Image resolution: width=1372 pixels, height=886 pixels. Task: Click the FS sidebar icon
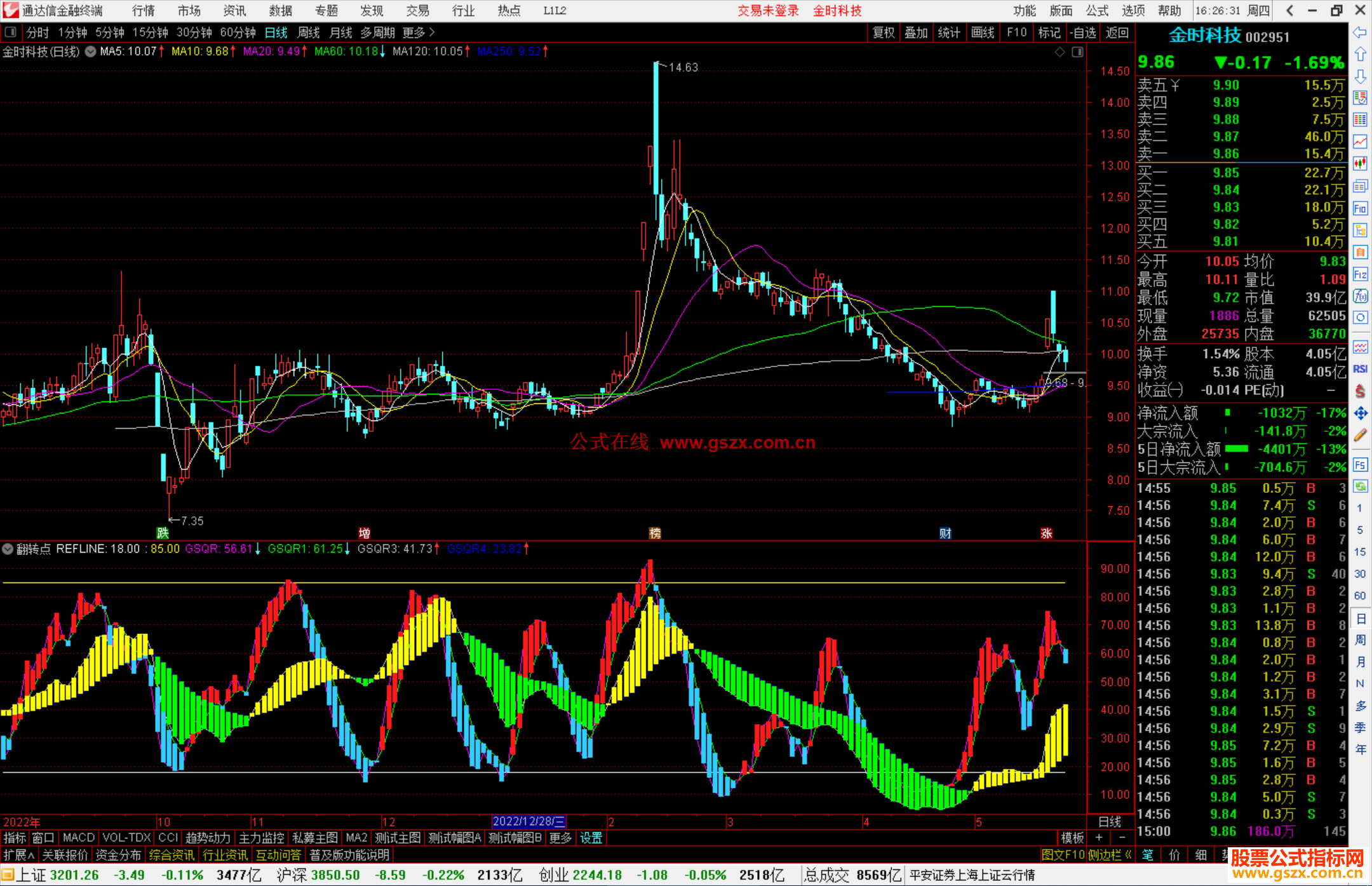tap(1360, 465)
